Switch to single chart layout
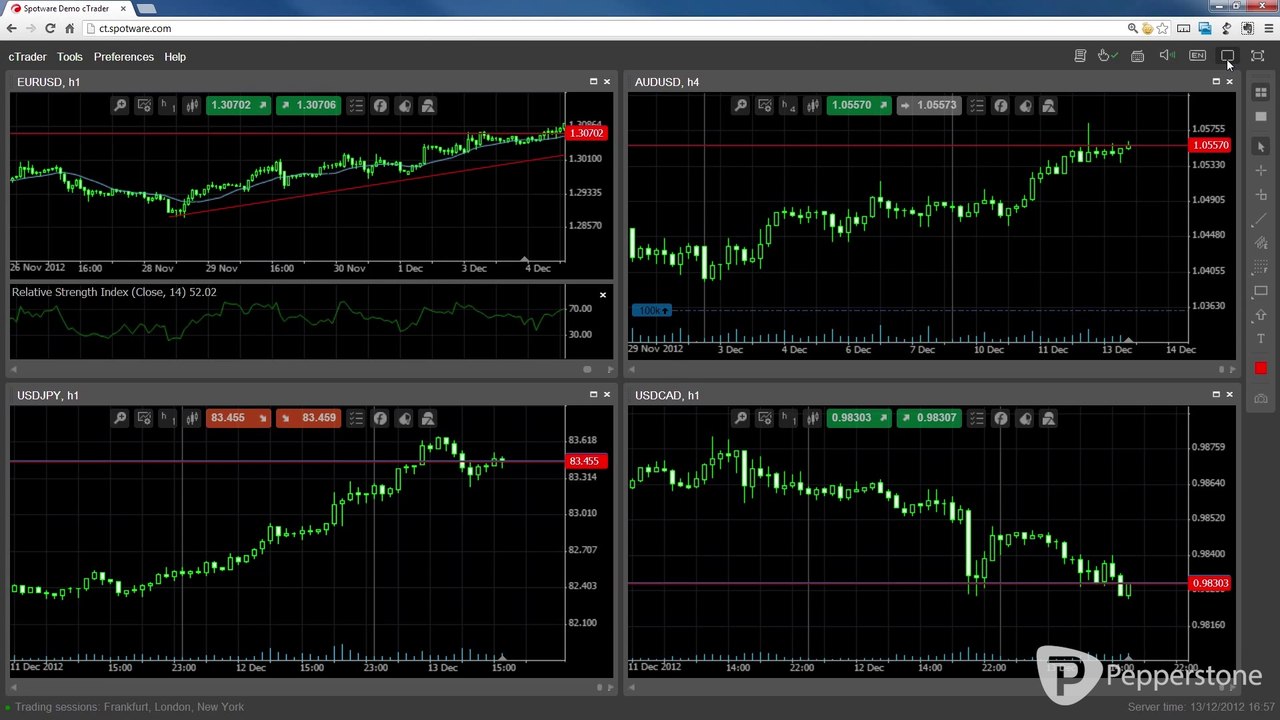Screen dimensions: 1280x720 (x=1261, y=117)
